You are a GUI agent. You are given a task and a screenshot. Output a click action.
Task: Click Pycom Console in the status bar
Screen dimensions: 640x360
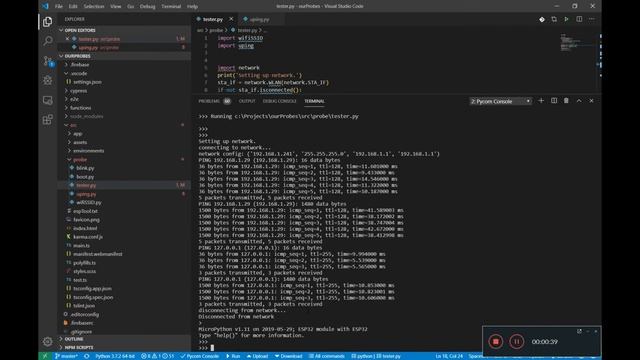pyautogui.click(x=199, y=356)
